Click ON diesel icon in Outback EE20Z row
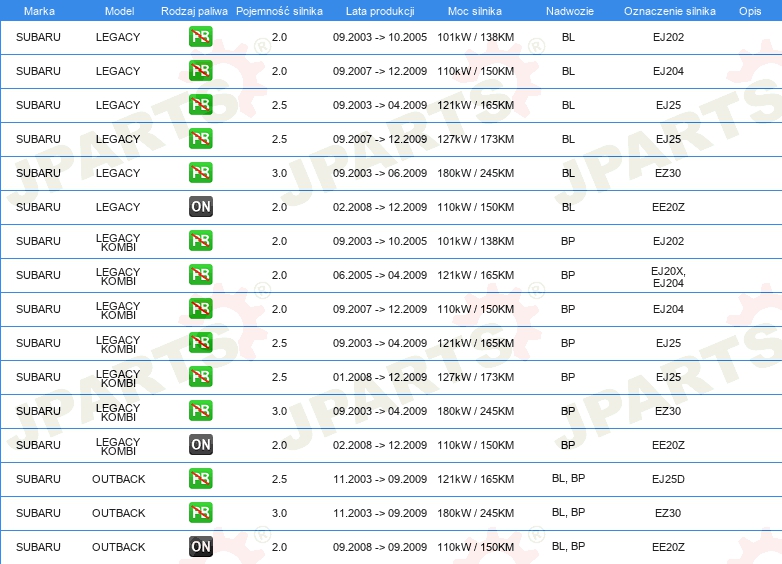782x564 pixels. 200,547
